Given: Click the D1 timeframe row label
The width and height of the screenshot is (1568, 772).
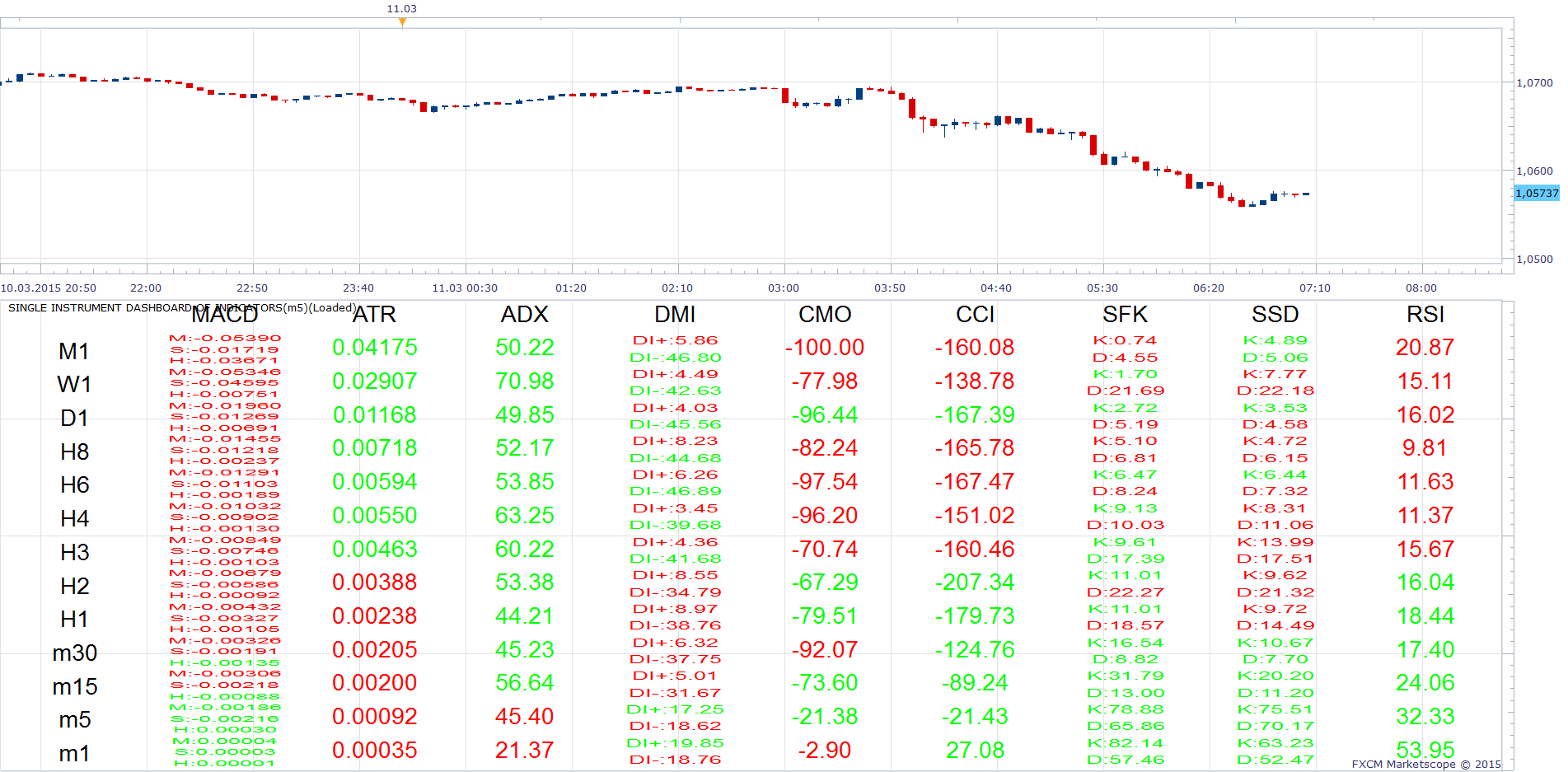Looking at the screenshot, I should (74, 419).
